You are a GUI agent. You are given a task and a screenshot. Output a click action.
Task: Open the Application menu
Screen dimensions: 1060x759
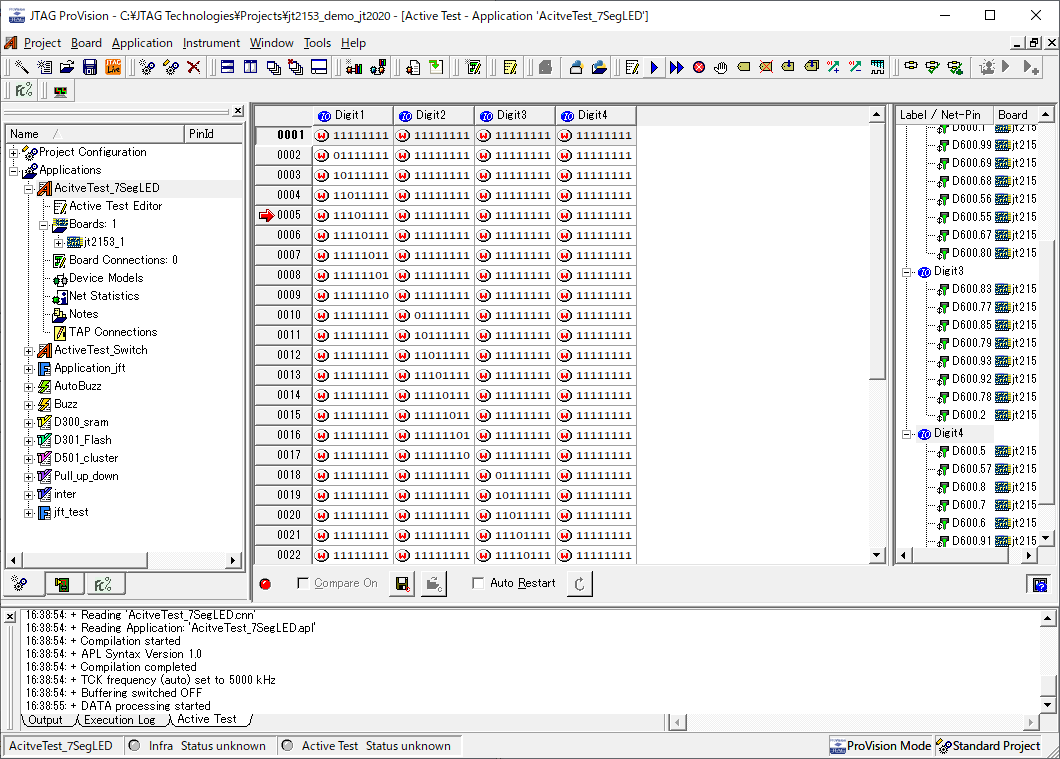142,43
